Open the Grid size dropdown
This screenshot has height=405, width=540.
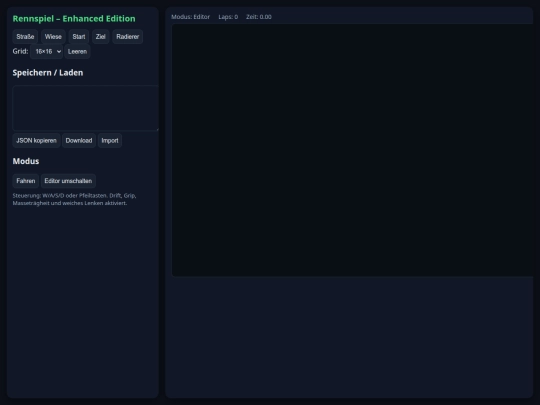[46, 51]
